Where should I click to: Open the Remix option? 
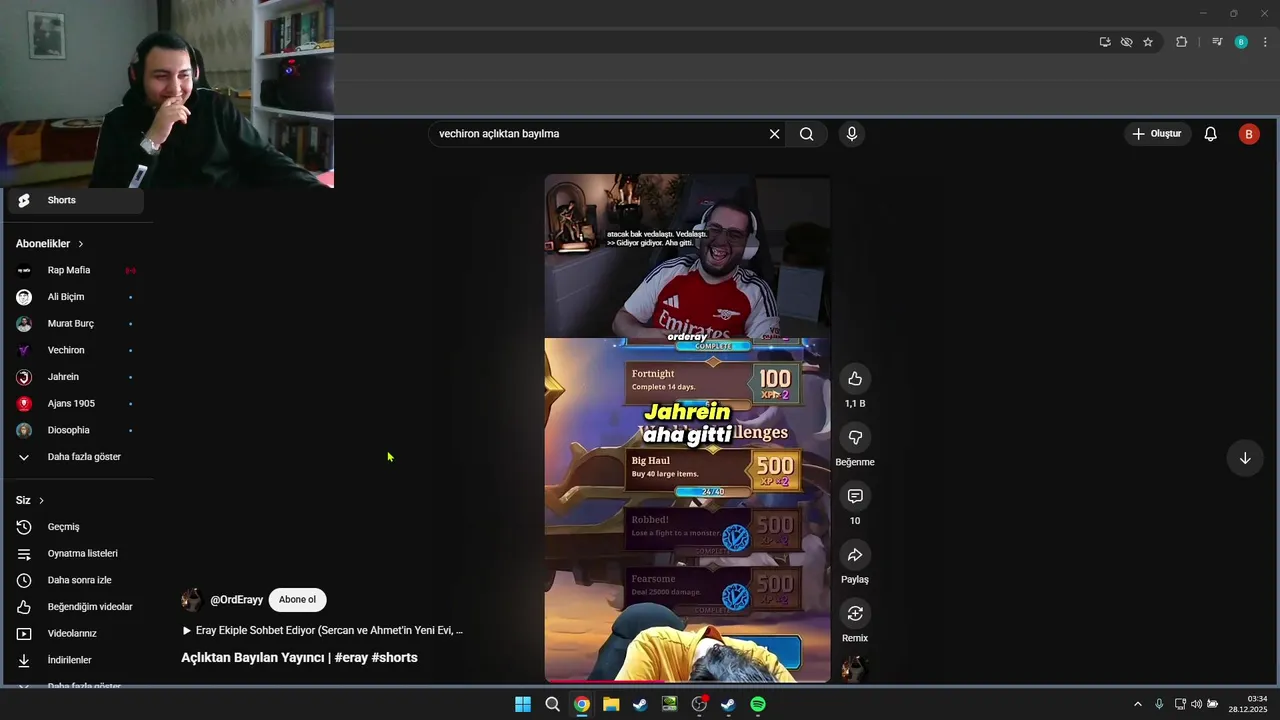[x=855, y=613]
